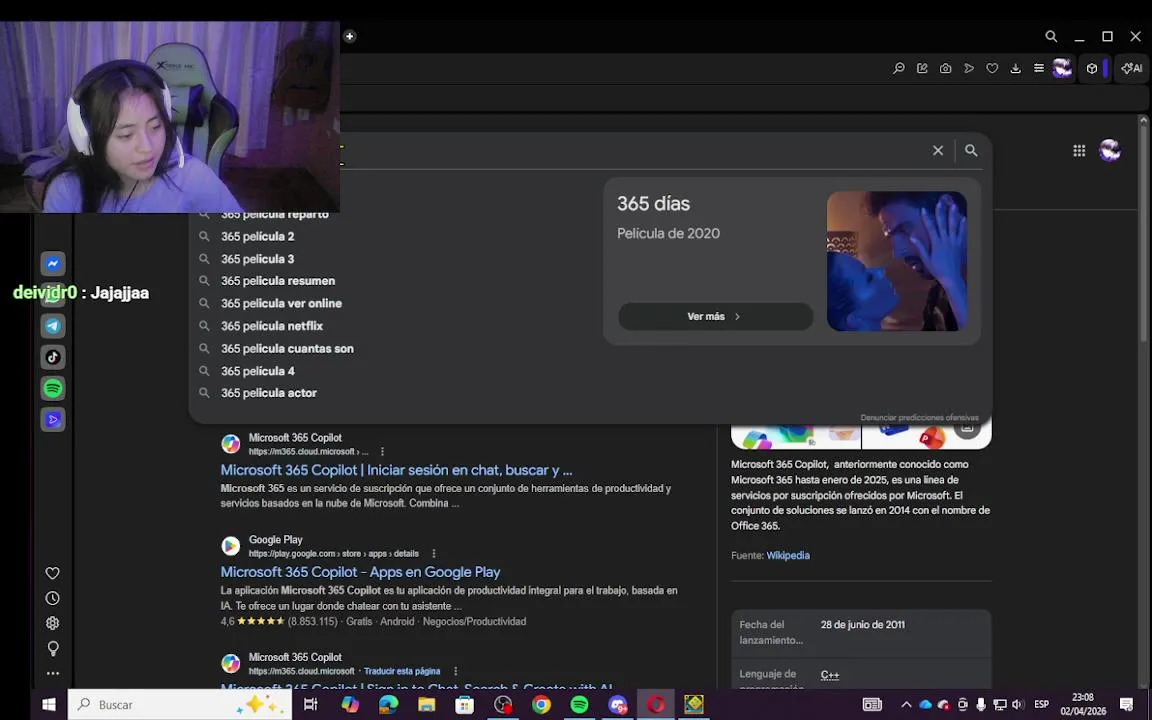Open the Wikipedia source link

click(788, 555)
